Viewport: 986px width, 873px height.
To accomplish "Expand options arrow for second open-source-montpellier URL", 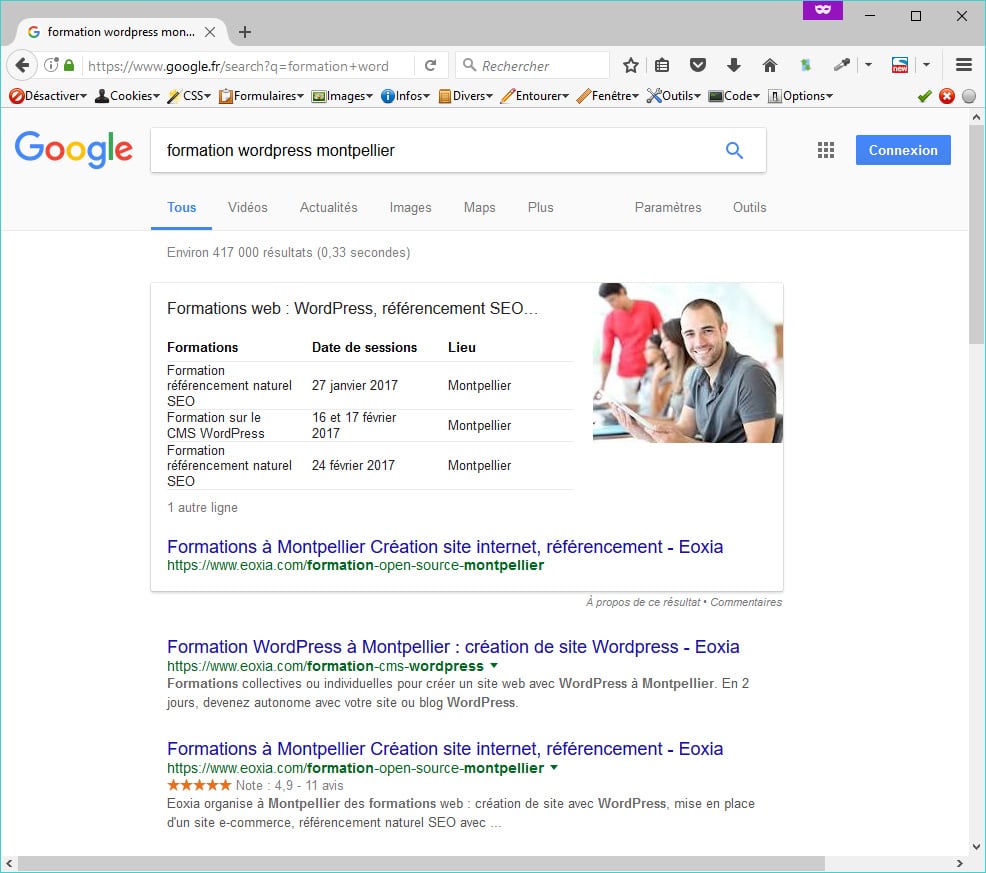I will [x=554, y=767].
